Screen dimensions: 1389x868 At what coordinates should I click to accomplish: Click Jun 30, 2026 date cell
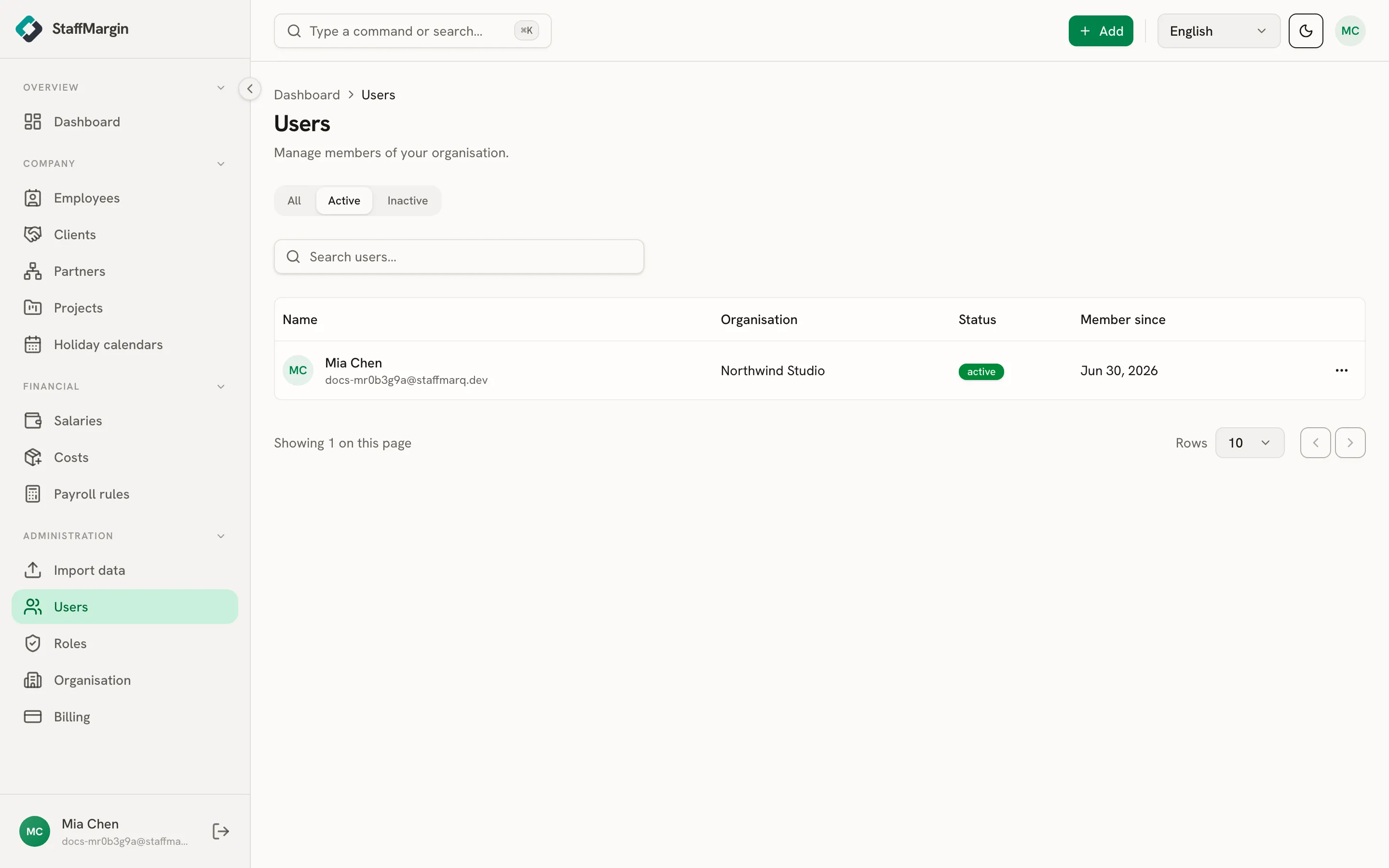point(1118,371)
